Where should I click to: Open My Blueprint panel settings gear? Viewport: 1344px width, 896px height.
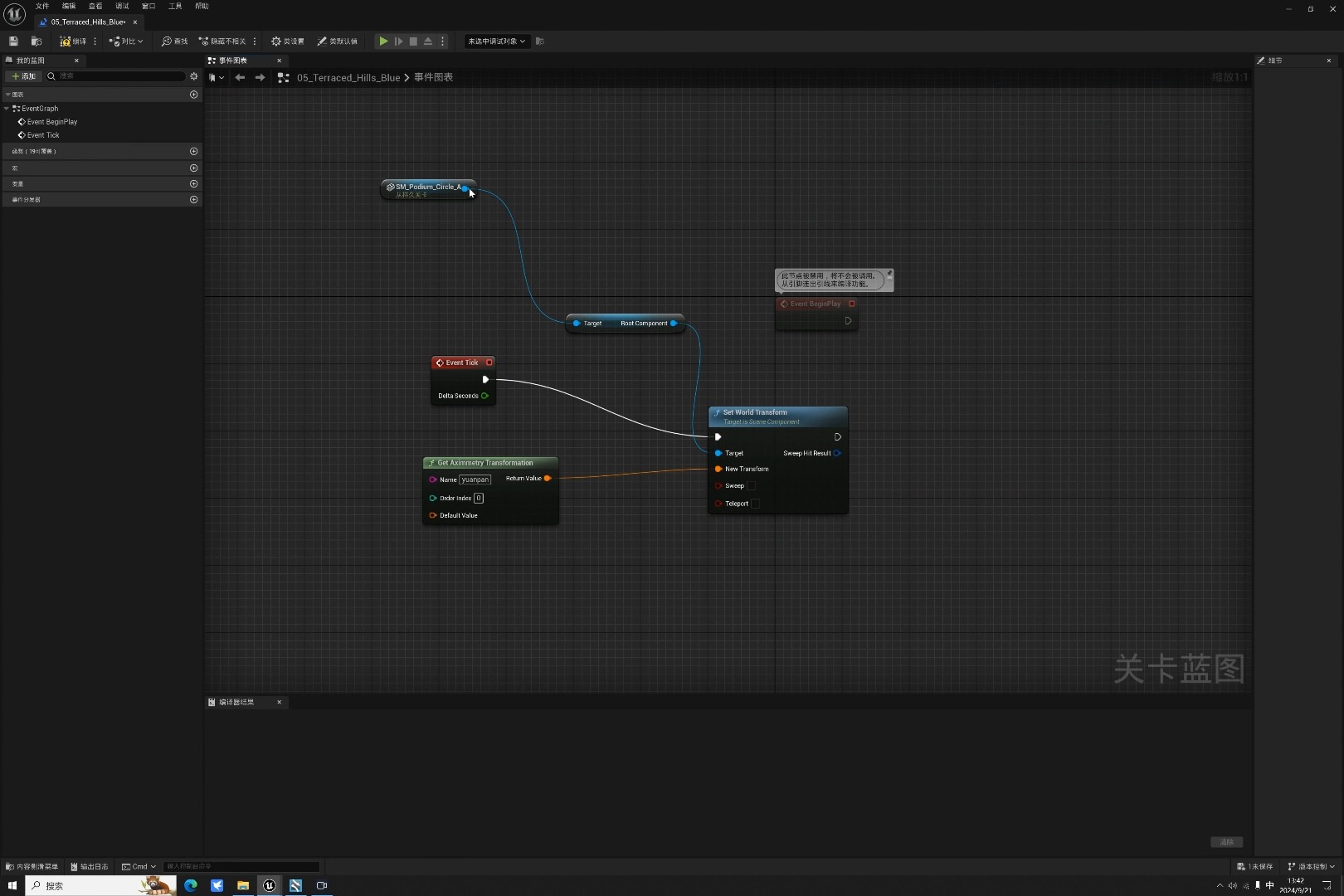click(x=194, y=75)
